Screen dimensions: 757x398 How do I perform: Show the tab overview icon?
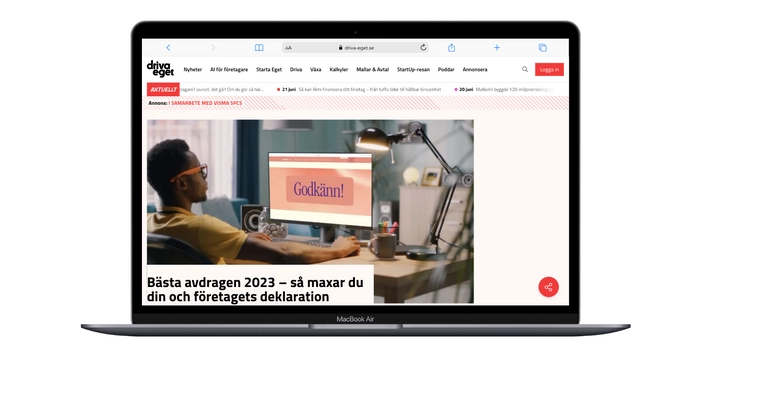543,47
